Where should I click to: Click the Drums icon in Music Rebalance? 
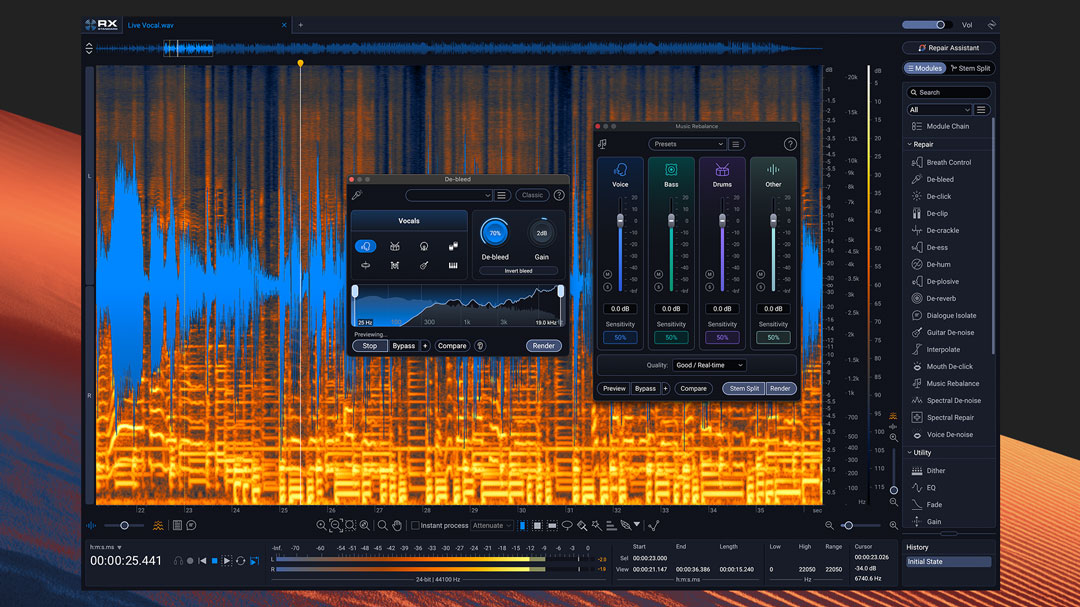click(x=722, y=170)
